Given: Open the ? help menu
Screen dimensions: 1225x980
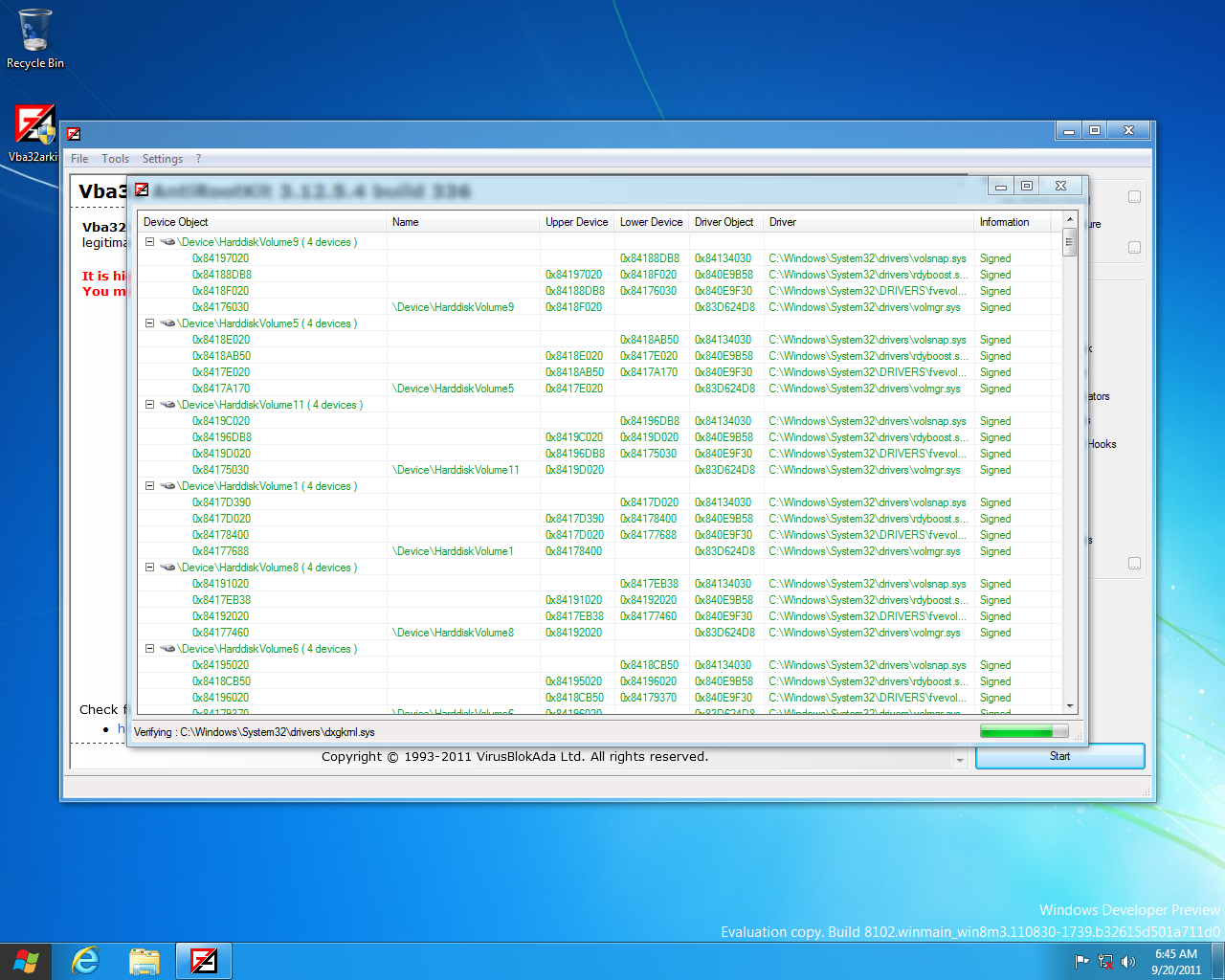Looking at the screenshot, I should (x=198, y=159).
